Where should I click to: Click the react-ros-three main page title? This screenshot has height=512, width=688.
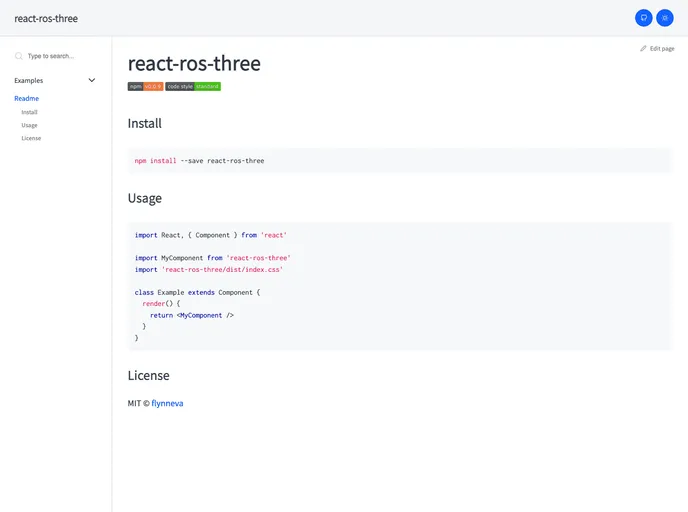[194, 63]
